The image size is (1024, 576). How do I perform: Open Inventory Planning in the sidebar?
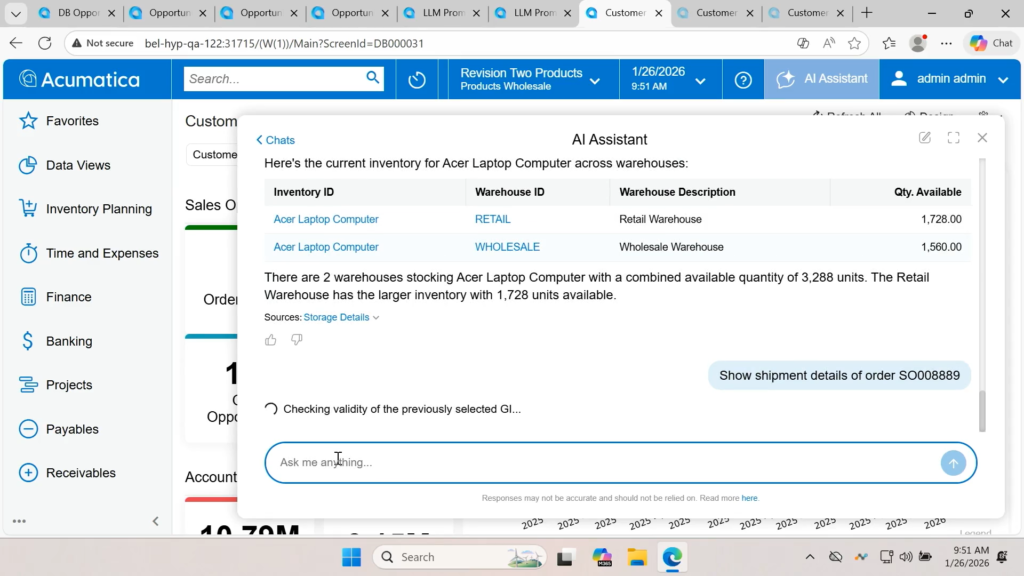(x=98, y=209)
